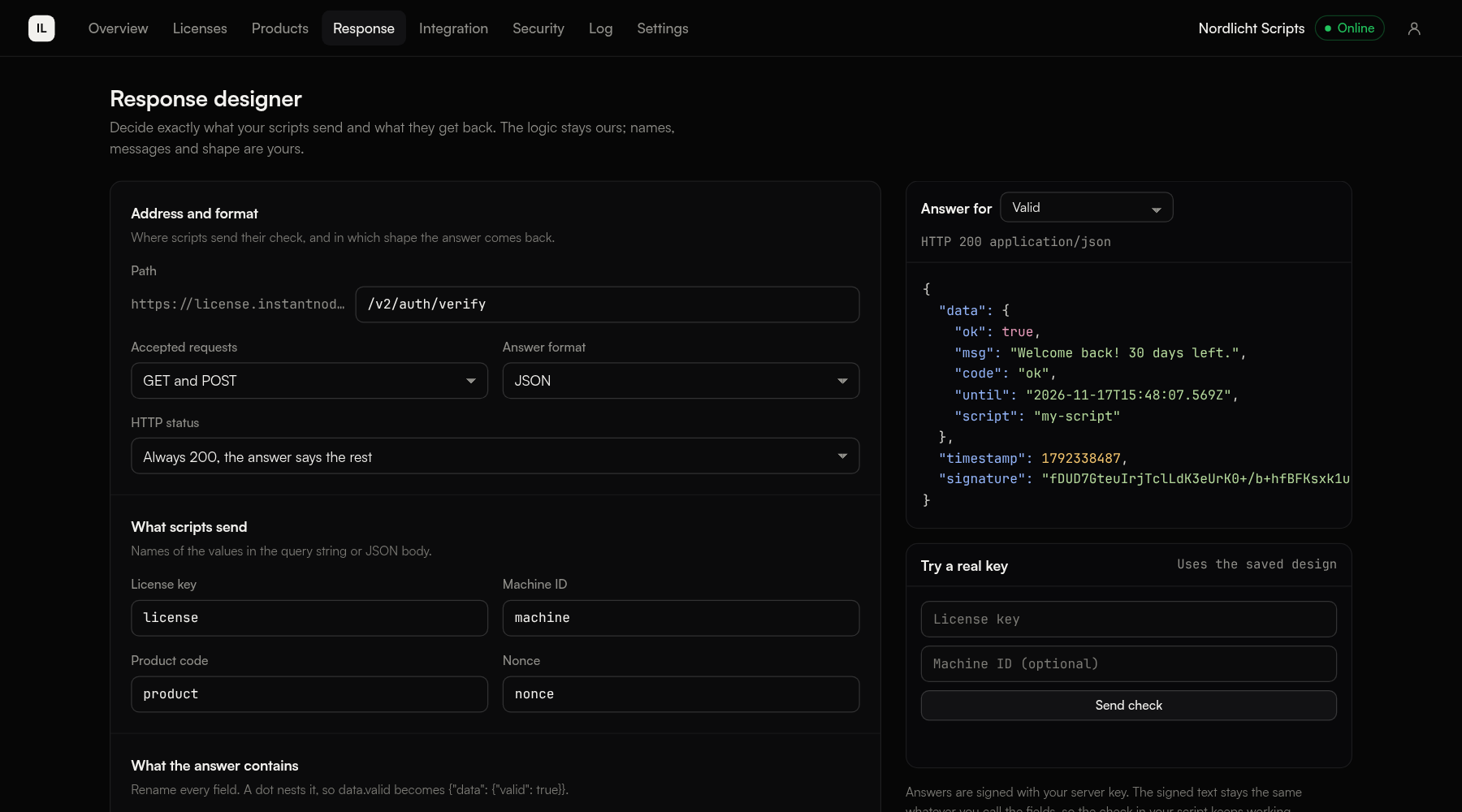Image resolution: width=1462 pixels, height=812 pixels.
Task: Open the Overview tab
Action: 118,28
